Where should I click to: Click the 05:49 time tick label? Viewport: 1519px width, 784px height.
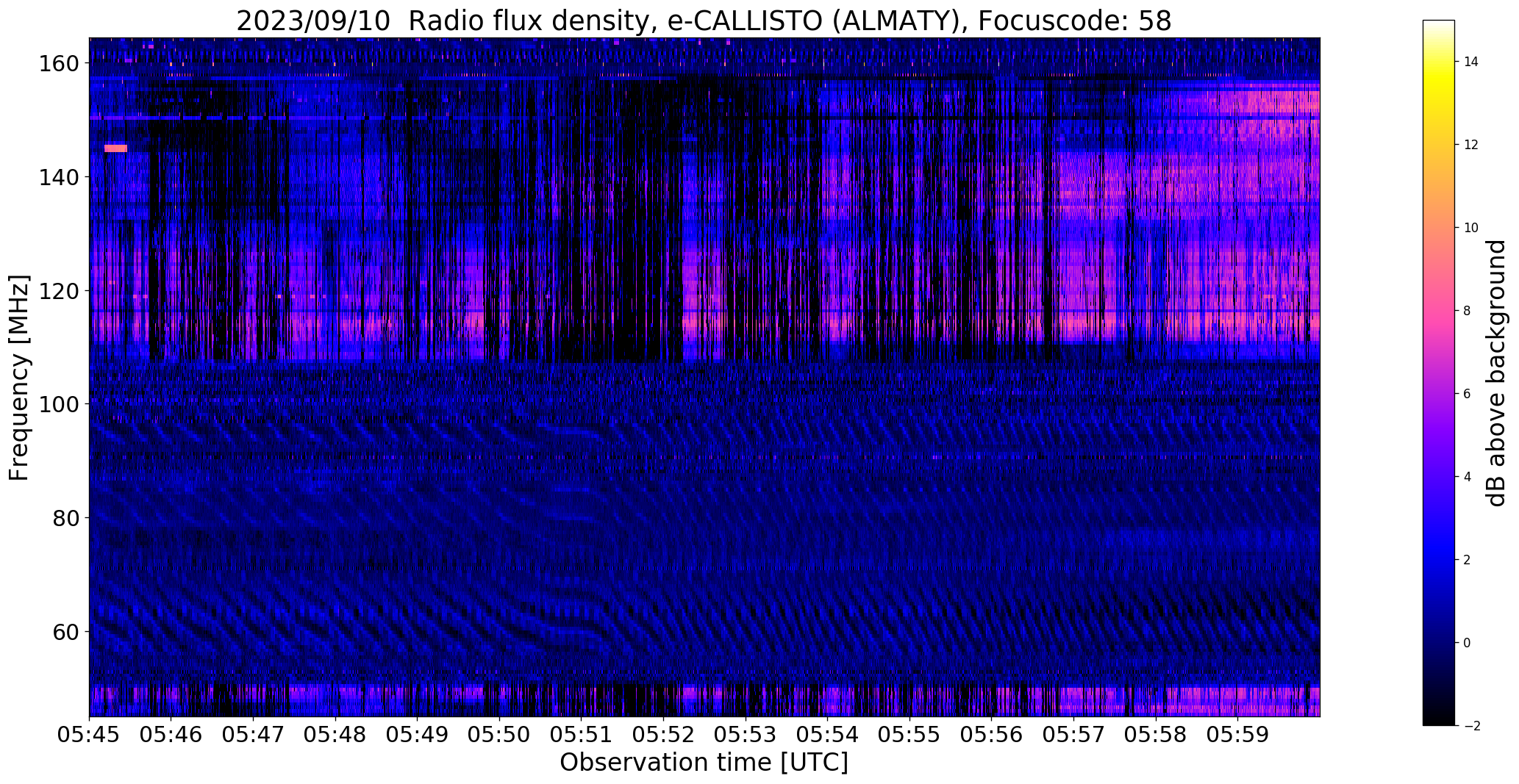click(x=418, y=735)
